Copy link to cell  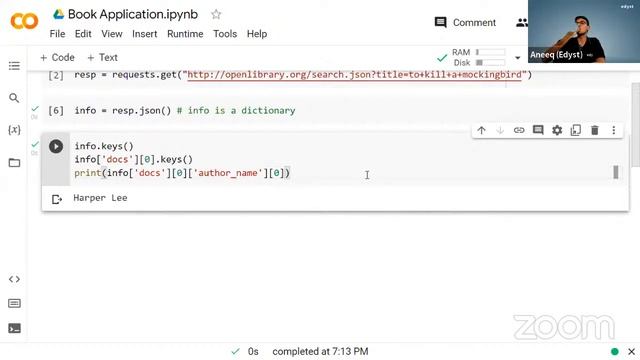click(519, 130)
